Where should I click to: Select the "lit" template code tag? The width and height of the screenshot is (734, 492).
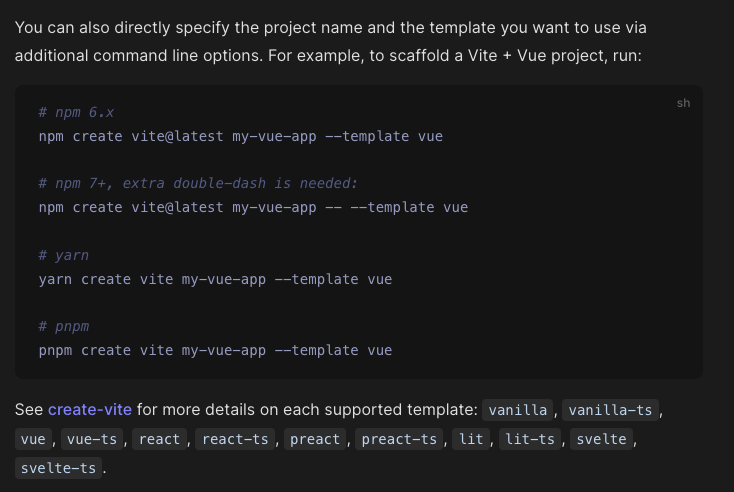tap(470, 439)
